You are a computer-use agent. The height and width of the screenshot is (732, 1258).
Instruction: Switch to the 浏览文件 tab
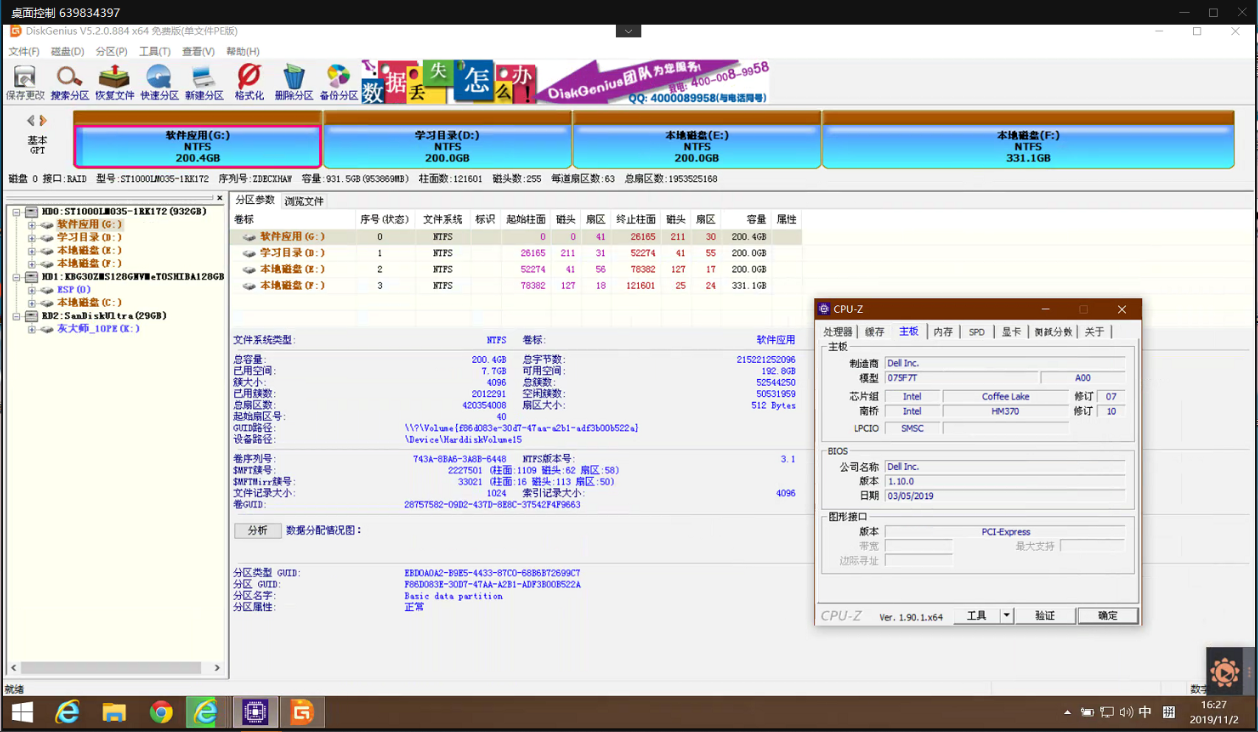(x=304, y=201)
